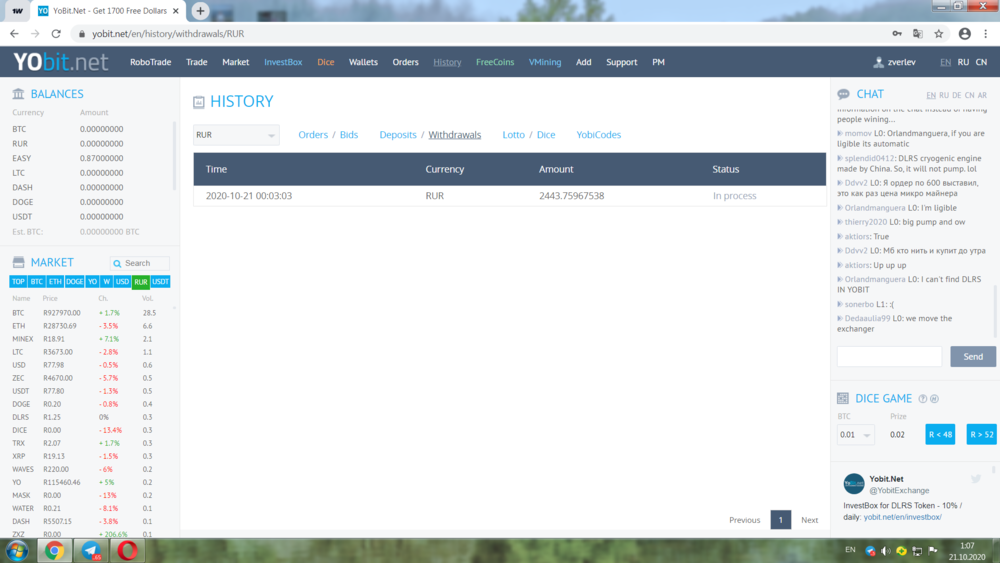Switch history view to YobiCodes
Screen dimensions: 1000x563
(598, 135)
